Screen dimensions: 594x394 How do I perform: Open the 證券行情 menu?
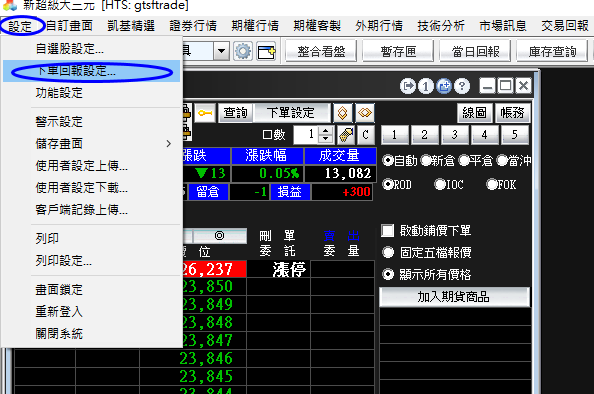point(193,26)
